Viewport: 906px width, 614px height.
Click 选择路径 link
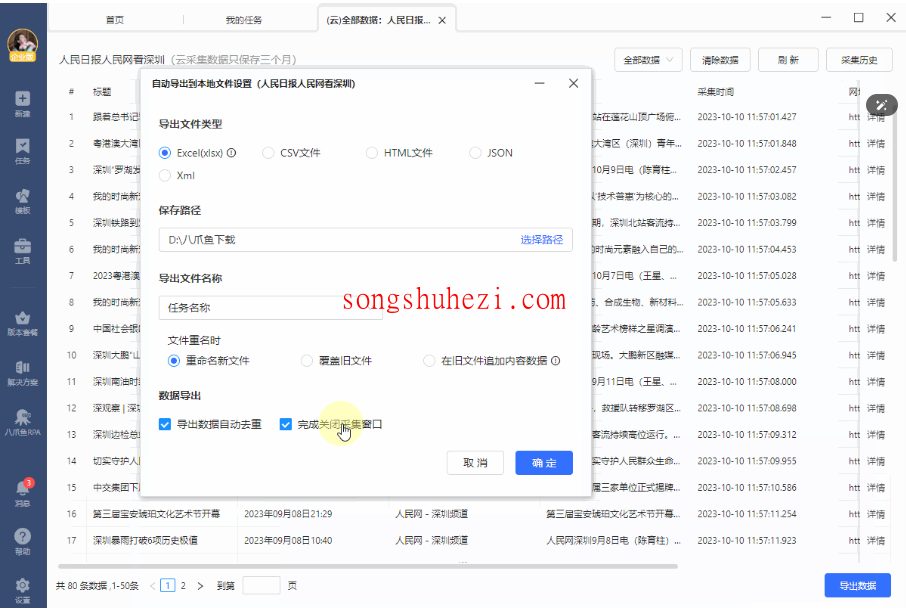pyautogui.click(x=541, y=240)
